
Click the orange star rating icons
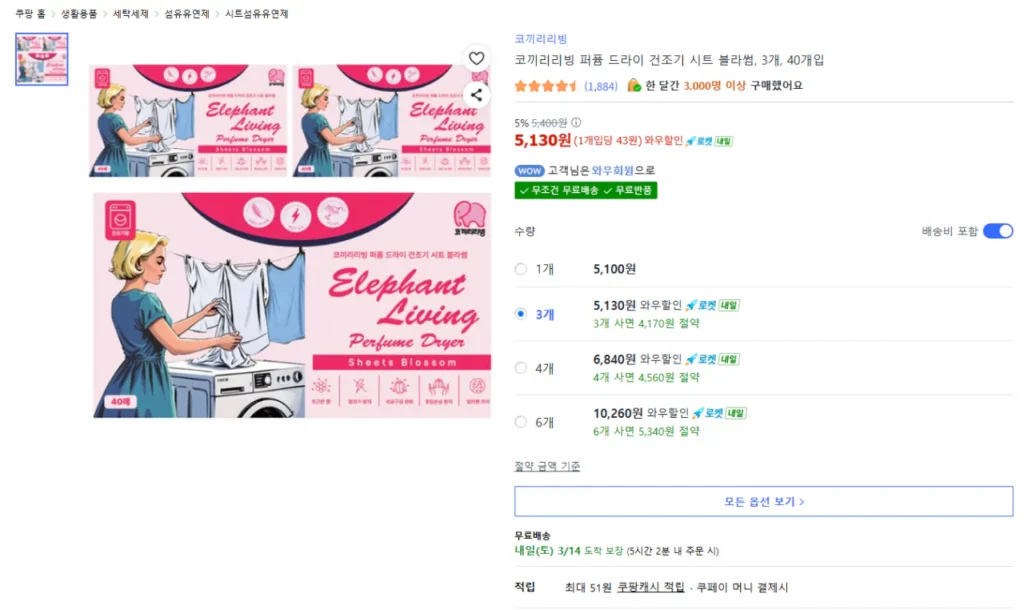546,86
